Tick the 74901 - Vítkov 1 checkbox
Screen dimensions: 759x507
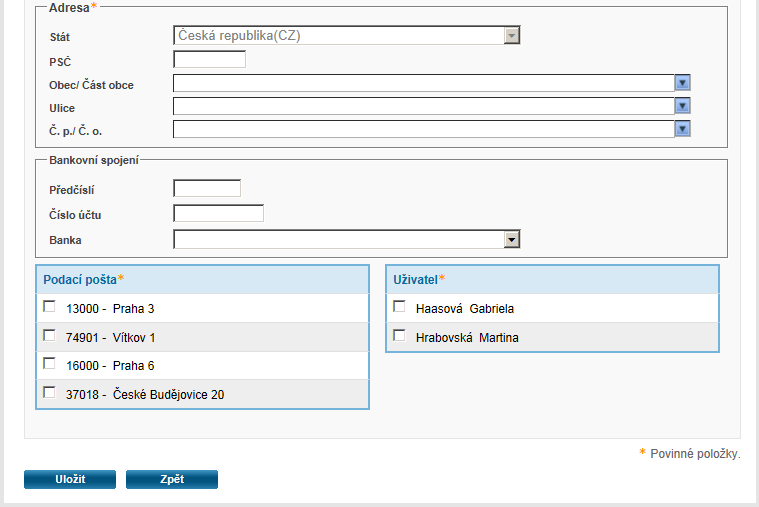49,336
